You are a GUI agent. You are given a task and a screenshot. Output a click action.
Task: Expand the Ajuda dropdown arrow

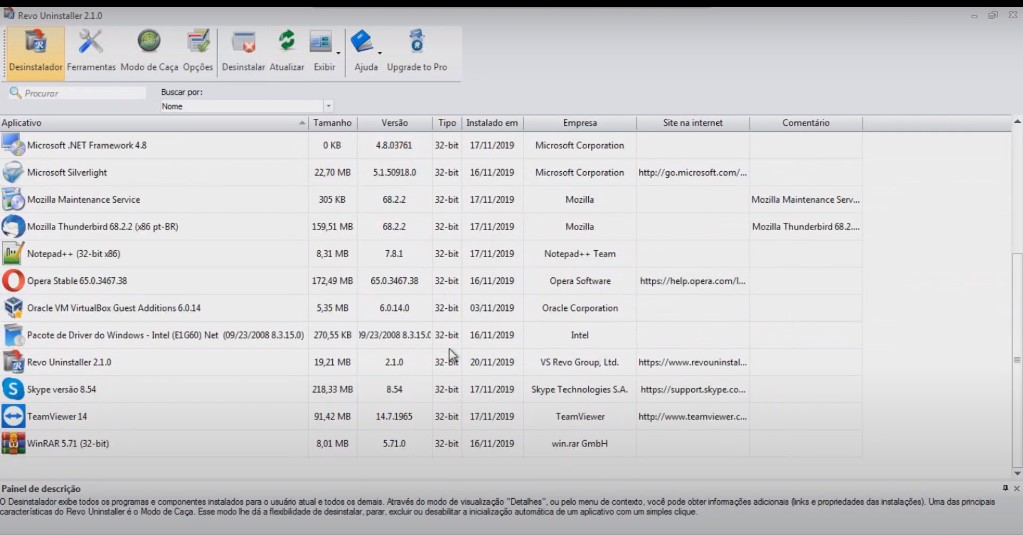(380, 53)
